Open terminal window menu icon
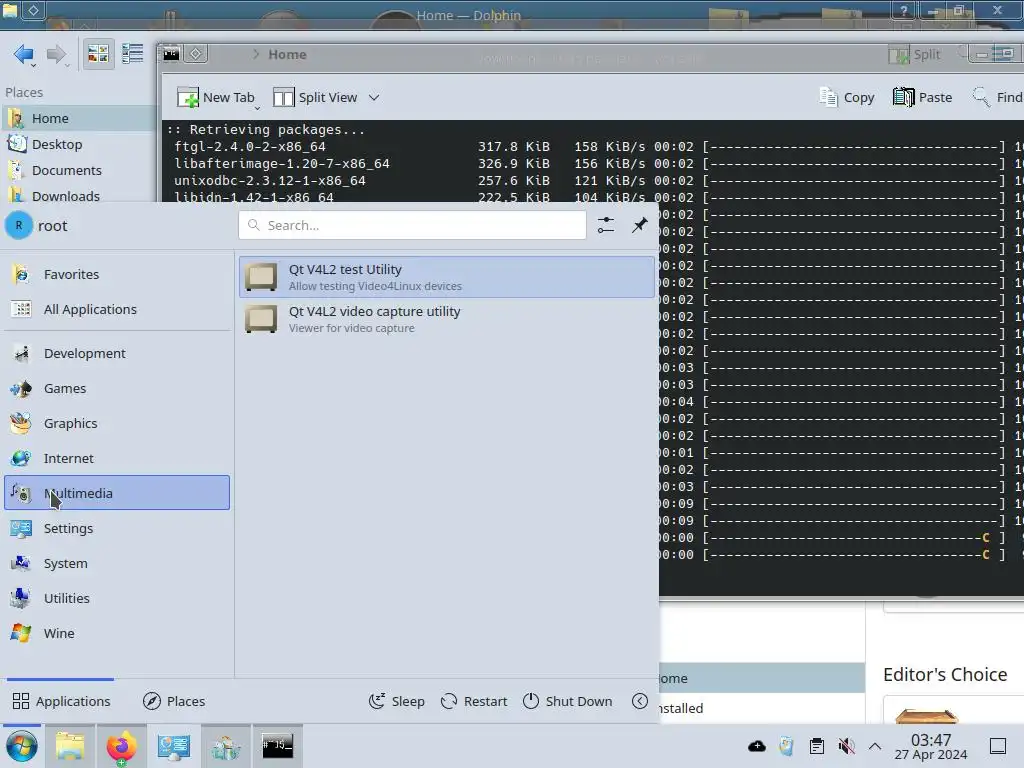The width and height of the screenshot is (1024, 768). pos(171,54)
